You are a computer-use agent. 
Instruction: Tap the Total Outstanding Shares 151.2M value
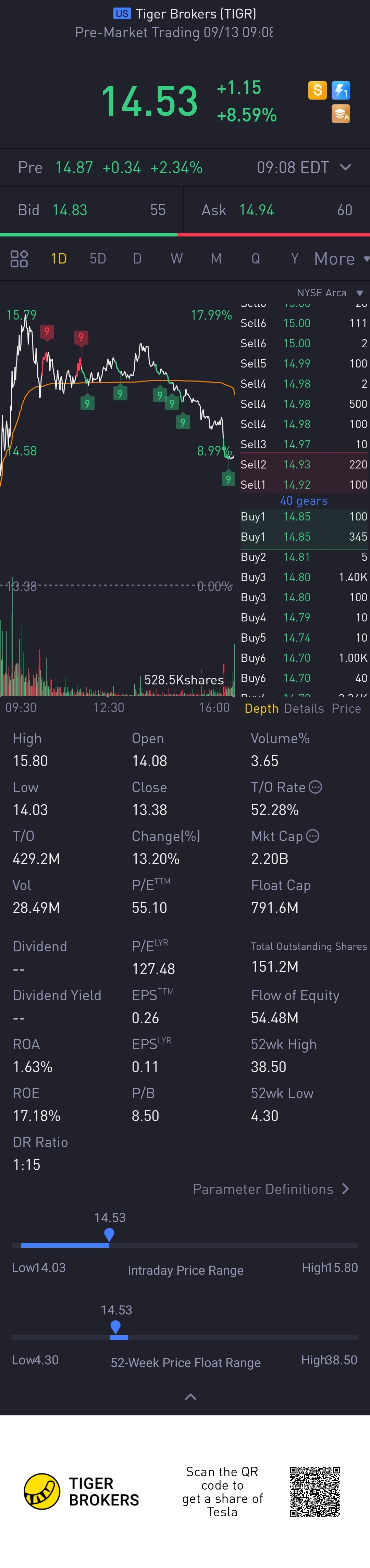point(275,967)
